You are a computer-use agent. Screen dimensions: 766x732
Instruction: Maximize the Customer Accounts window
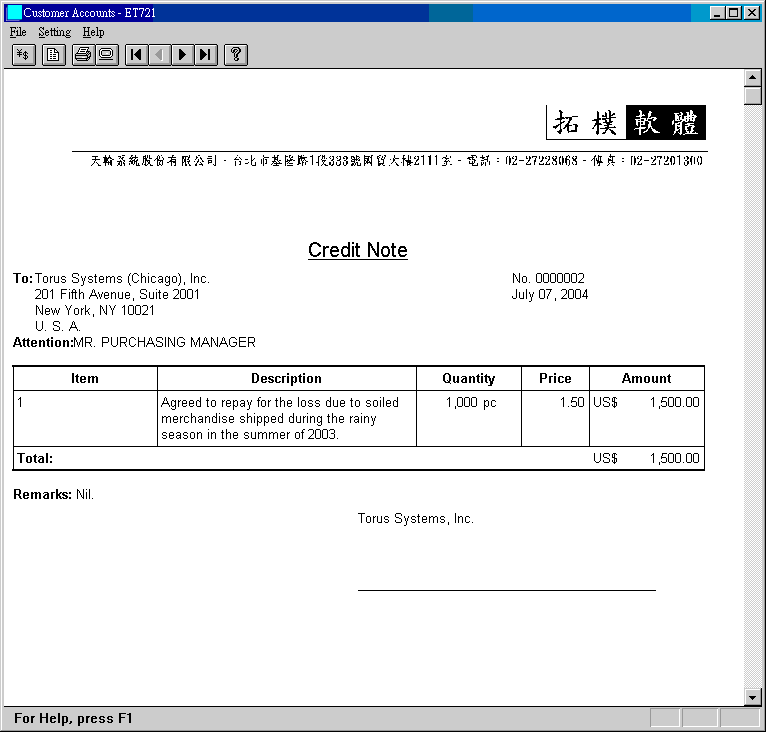tap(734, 13)
